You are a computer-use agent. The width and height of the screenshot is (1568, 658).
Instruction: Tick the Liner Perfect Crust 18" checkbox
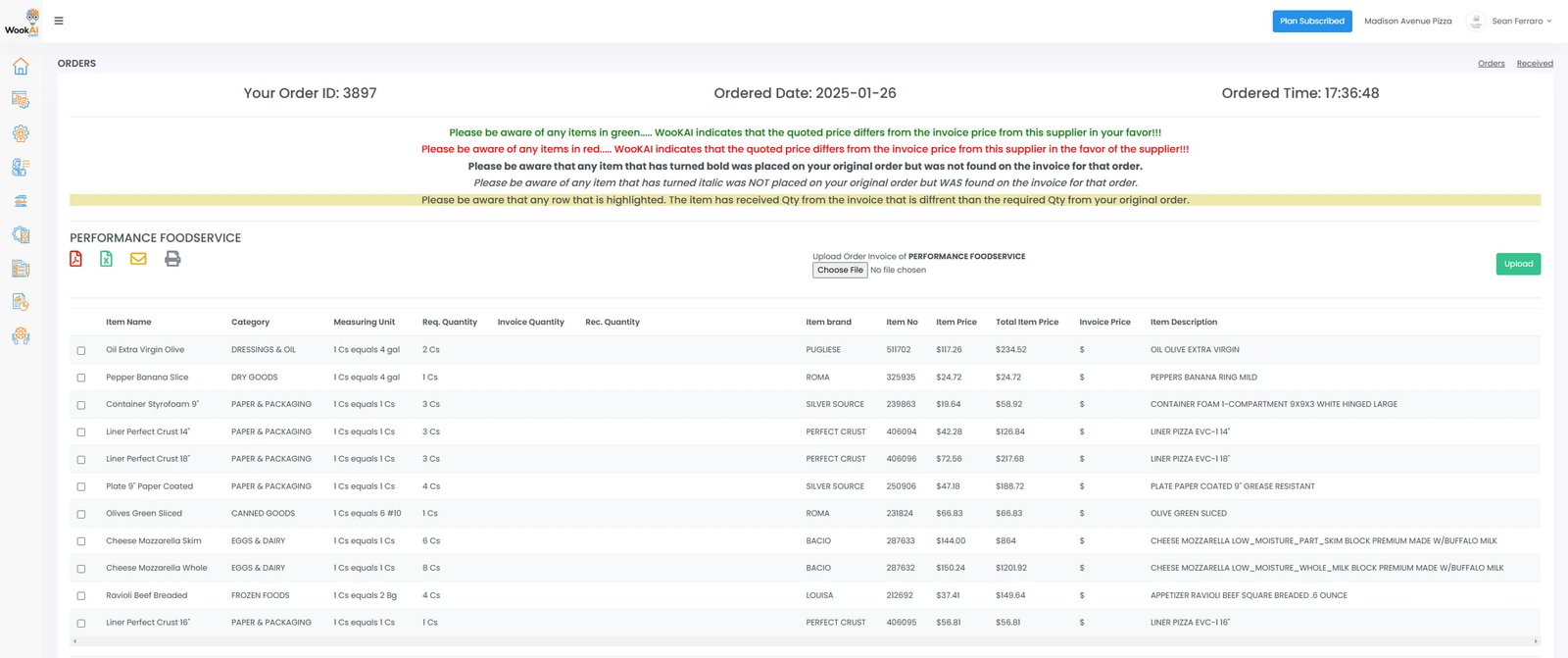click(81, 460)
